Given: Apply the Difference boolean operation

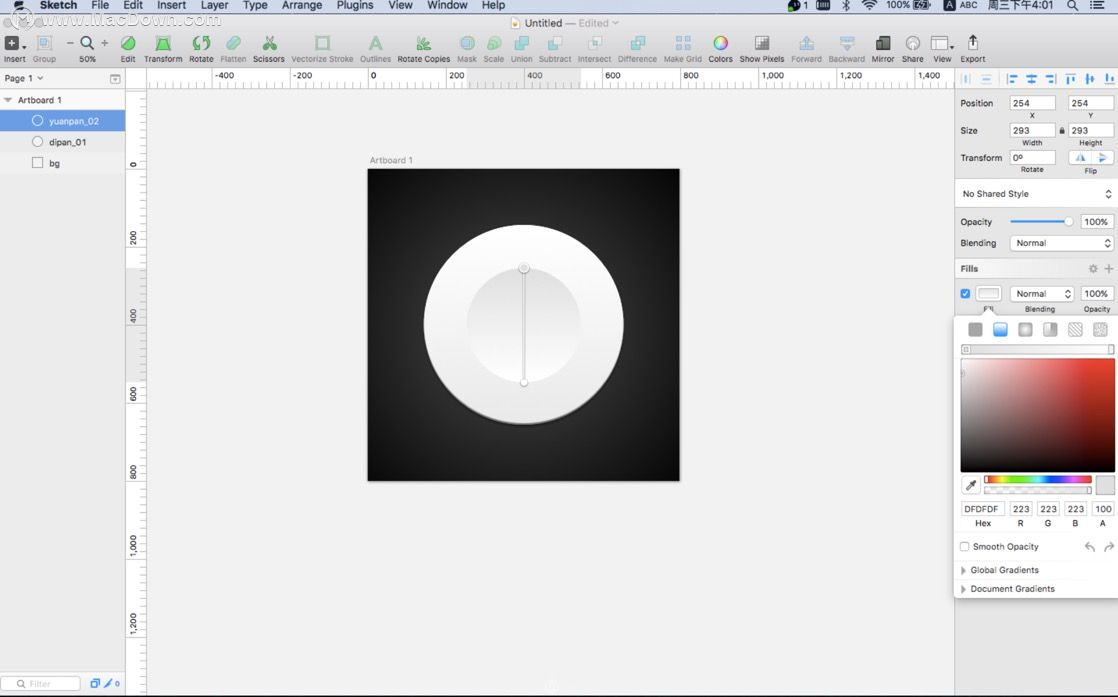Looking at the screenshot, I should [x=637, y=44].
